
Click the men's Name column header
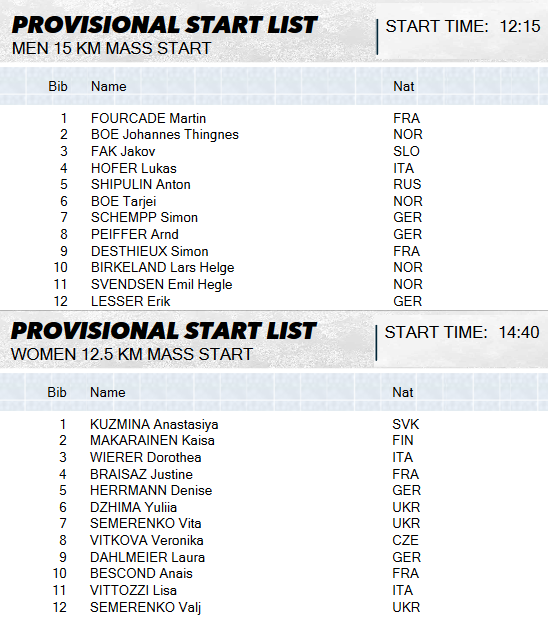click(x=109, y=86)
